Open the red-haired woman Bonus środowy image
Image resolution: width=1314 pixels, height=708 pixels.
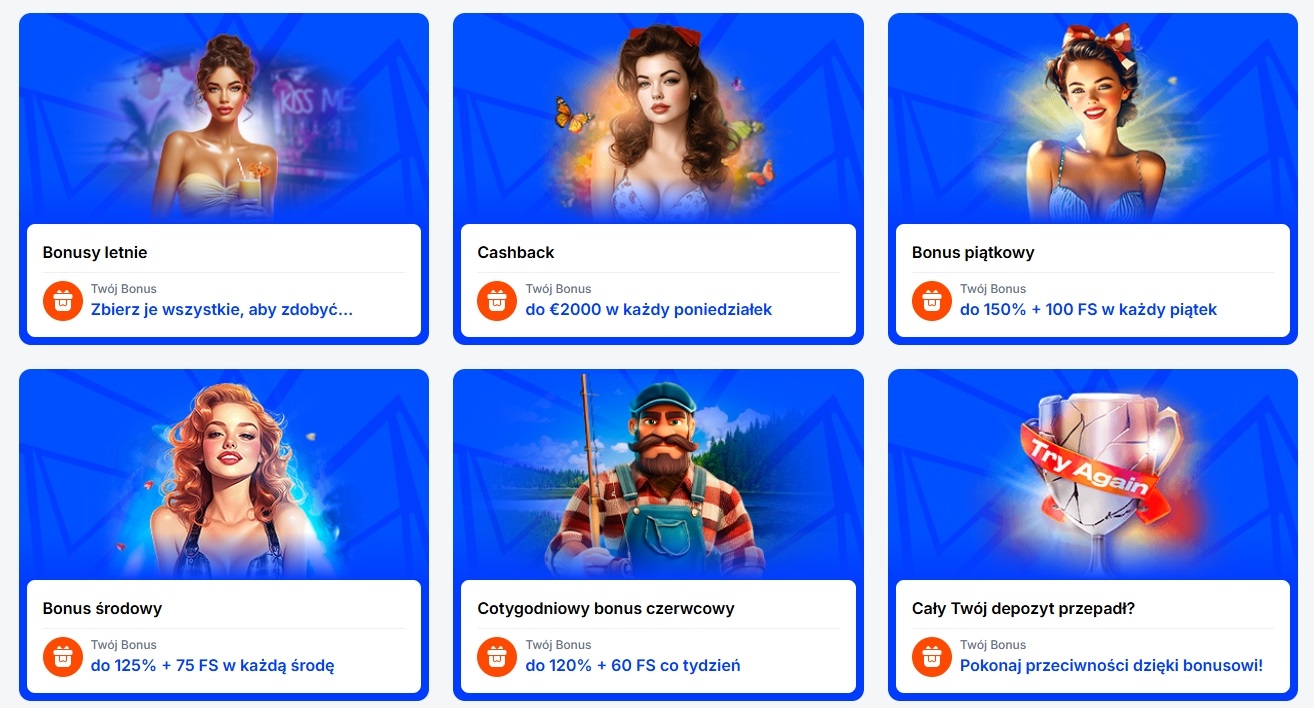[x=224, y=475]
